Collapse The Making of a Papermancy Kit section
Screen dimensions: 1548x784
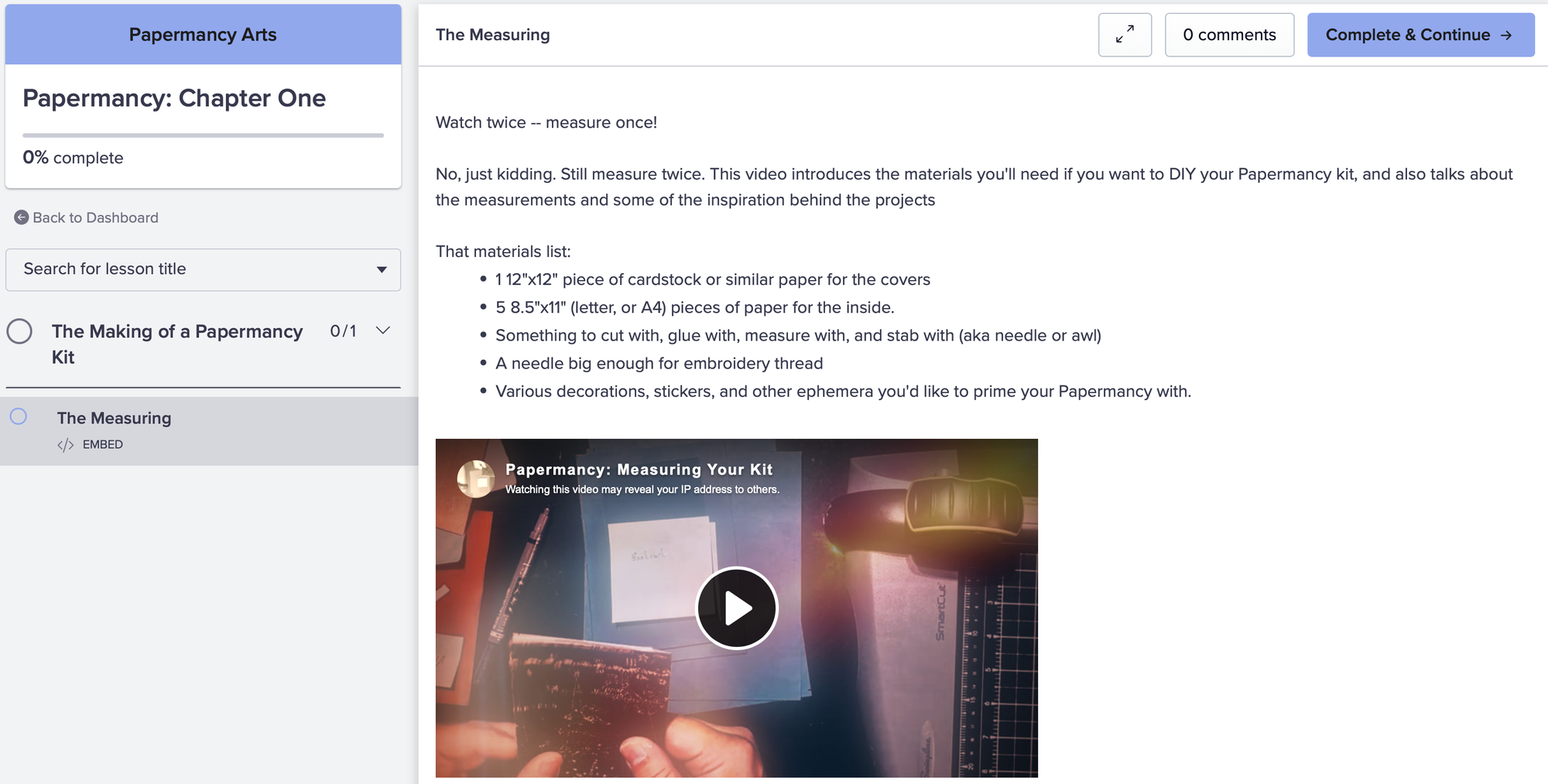[x=382, y=330]
